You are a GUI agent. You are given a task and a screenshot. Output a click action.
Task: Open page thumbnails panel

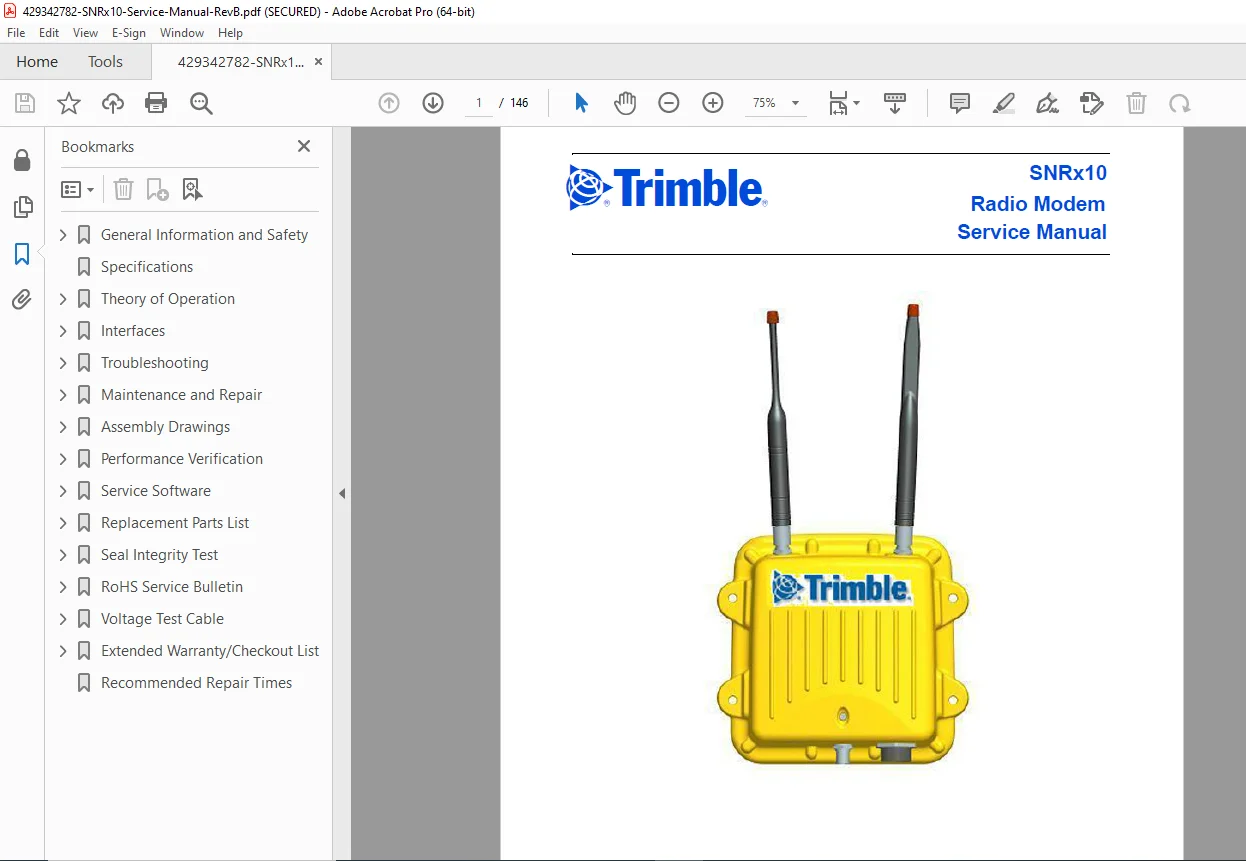coord(22,207)
